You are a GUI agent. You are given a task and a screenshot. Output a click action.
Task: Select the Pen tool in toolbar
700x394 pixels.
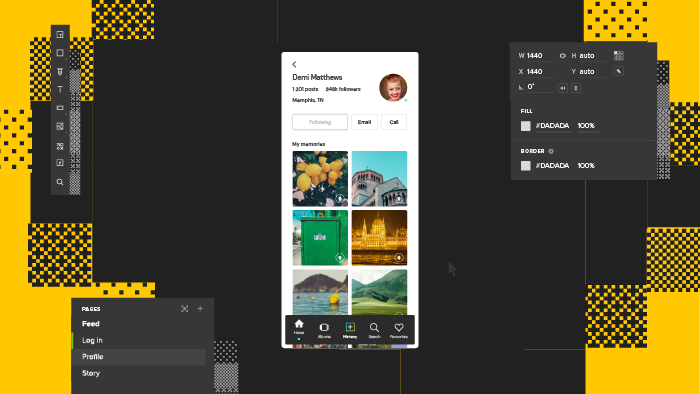click(60, 71)
